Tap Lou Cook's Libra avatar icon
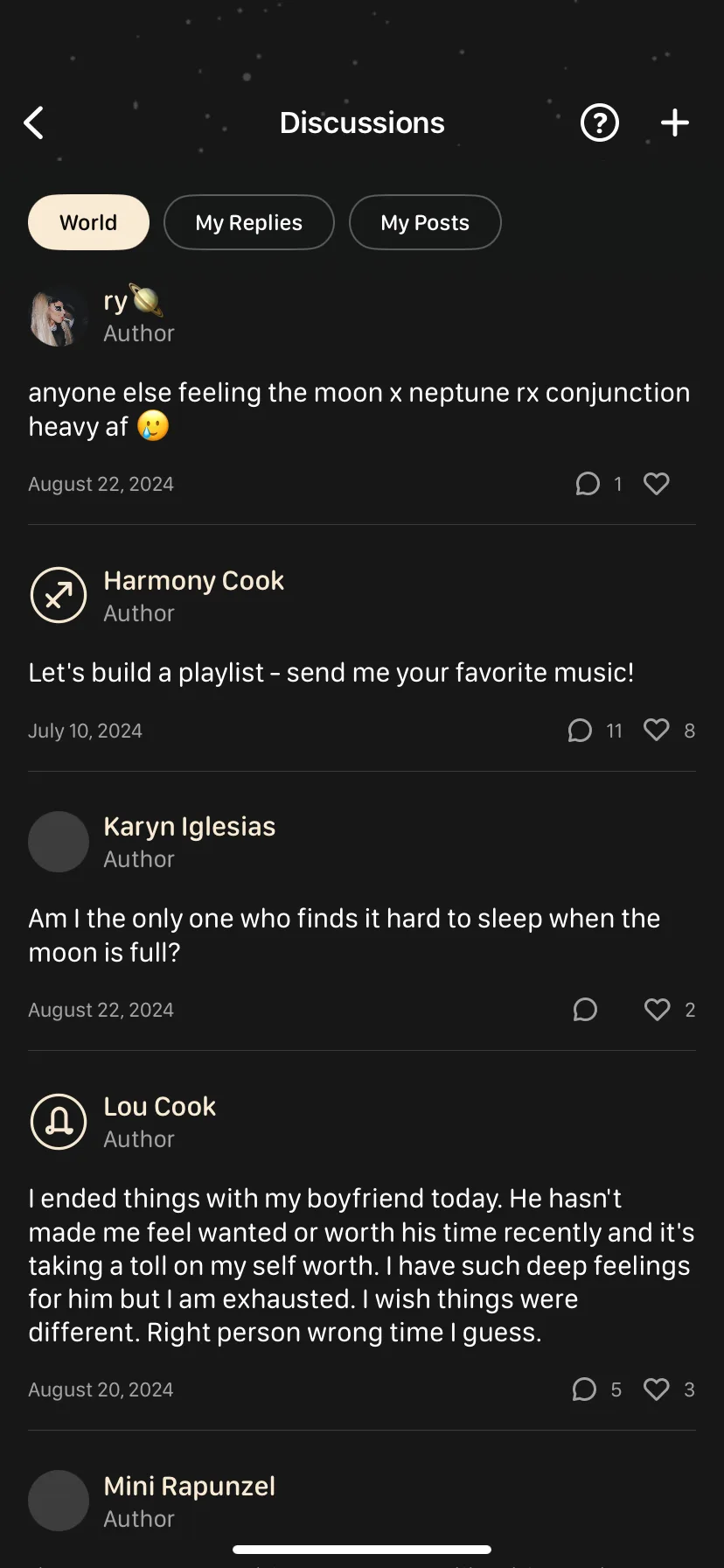Screen dimensions: 724x1568 [x=59, y=1122]
